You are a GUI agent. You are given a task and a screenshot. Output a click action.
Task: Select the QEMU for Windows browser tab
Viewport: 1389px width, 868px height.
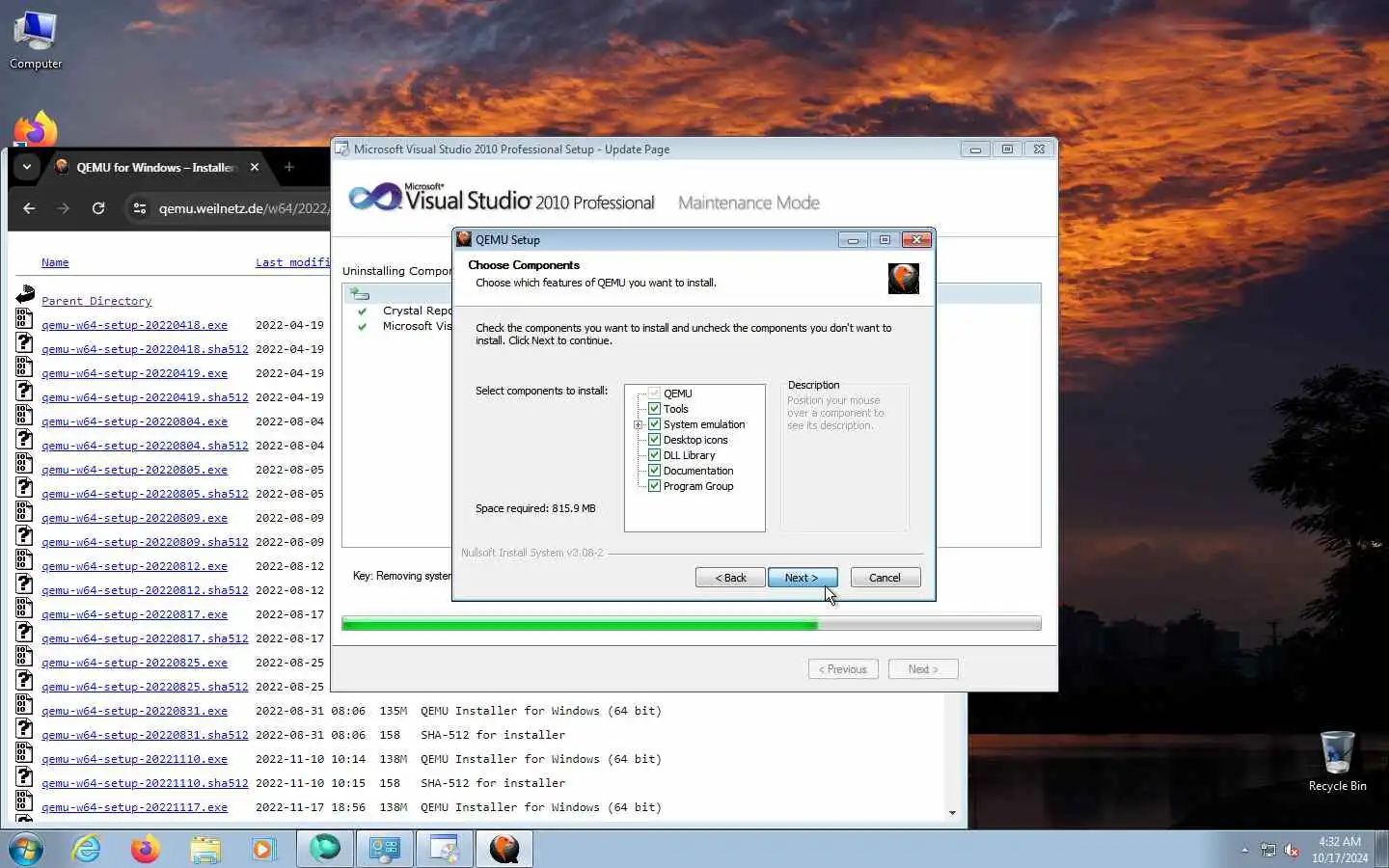click(156, 167)
